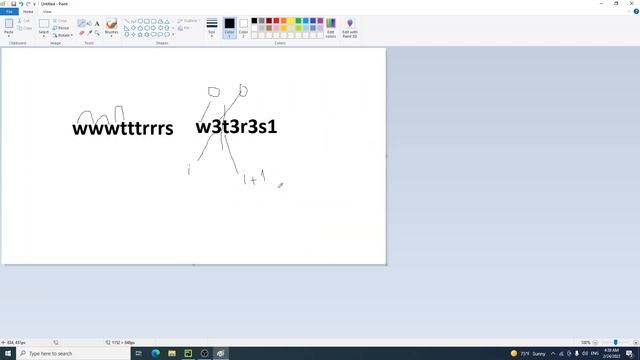The width and height of the screenshot is (640, 360).
Task: Choose the Five-point star shape
Action: click(140, 35)
